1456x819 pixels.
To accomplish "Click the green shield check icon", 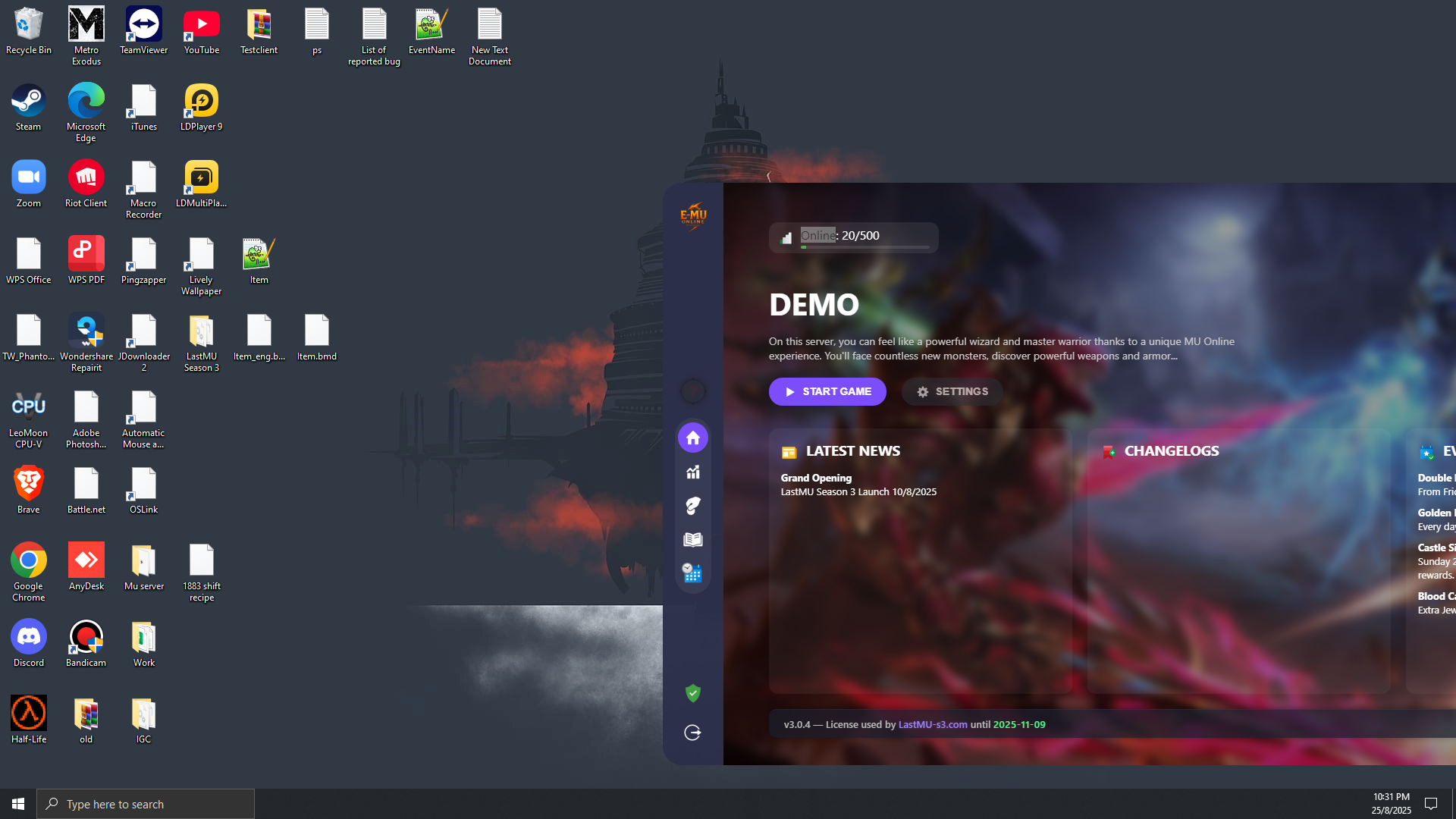I will pyautogui.click(x=692, y=692).
